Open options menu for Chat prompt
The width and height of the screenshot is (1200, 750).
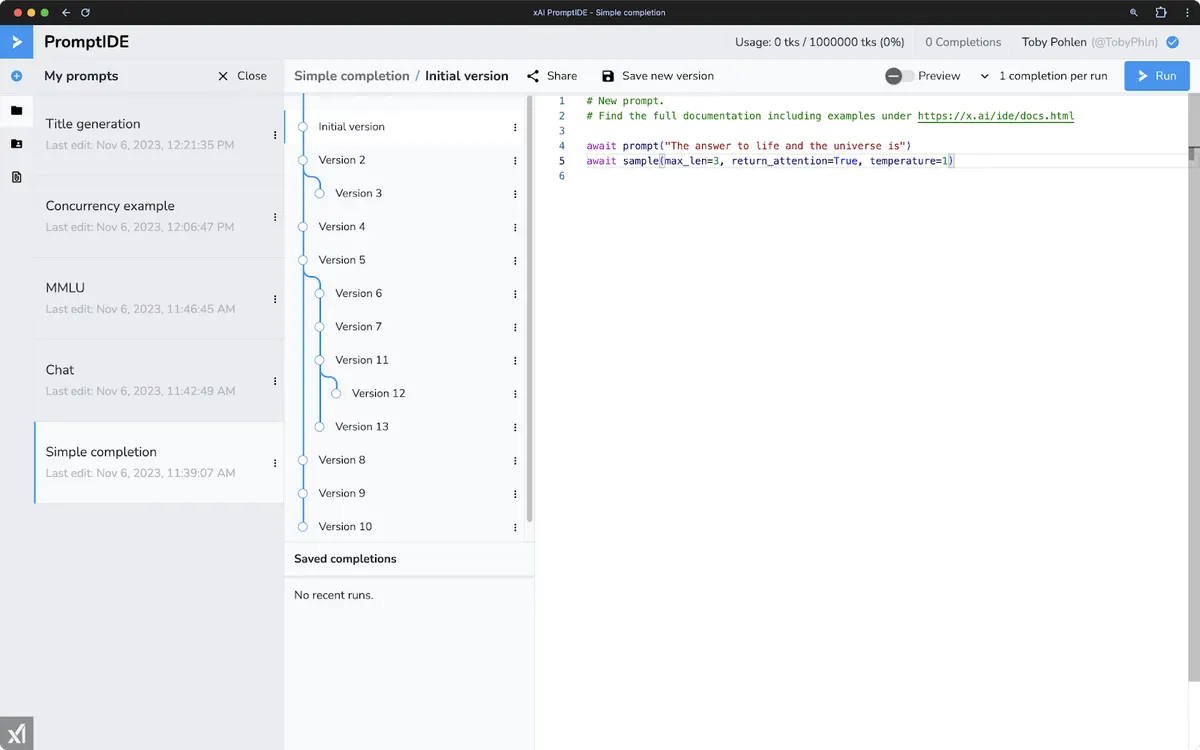pos(275,381)
